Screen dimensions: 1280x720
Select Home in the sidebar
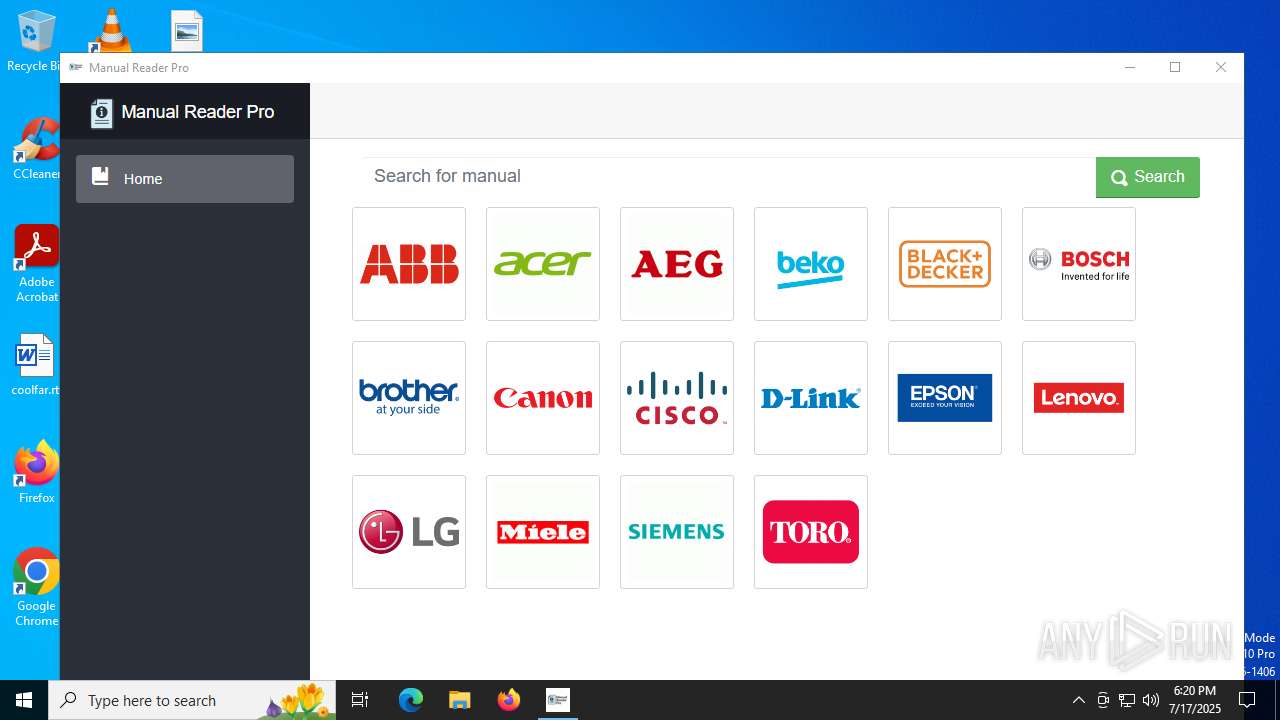185,179
